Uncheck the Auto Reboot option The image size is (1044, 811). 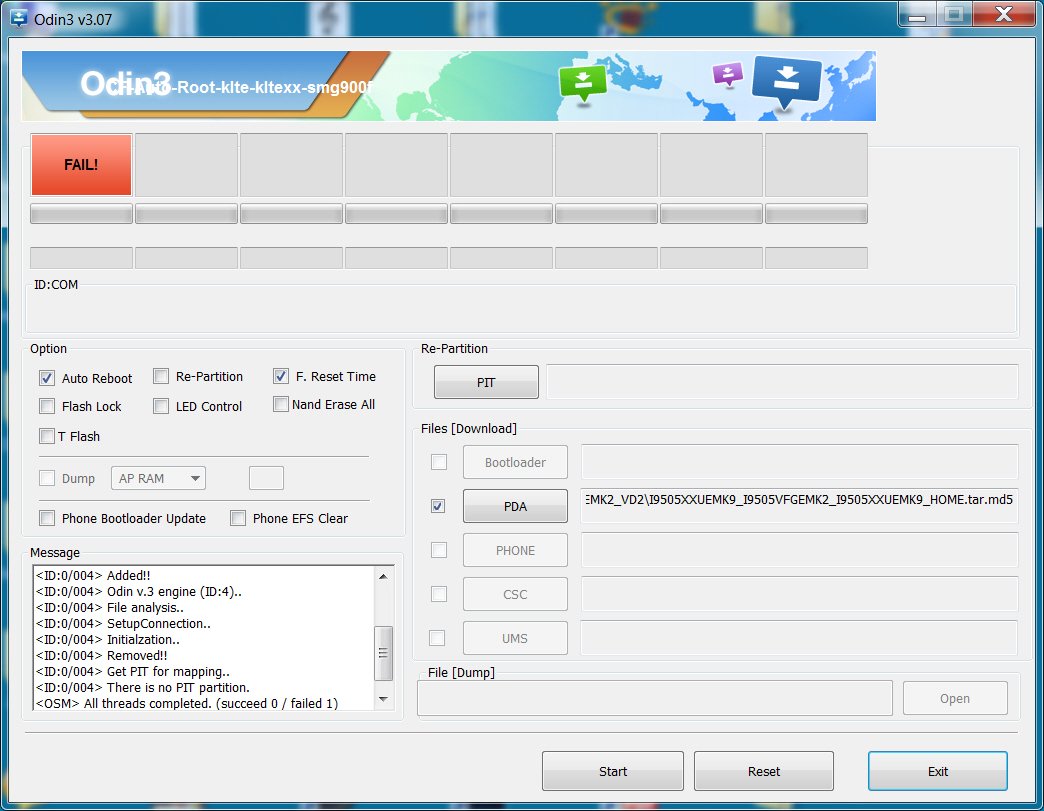47,378
